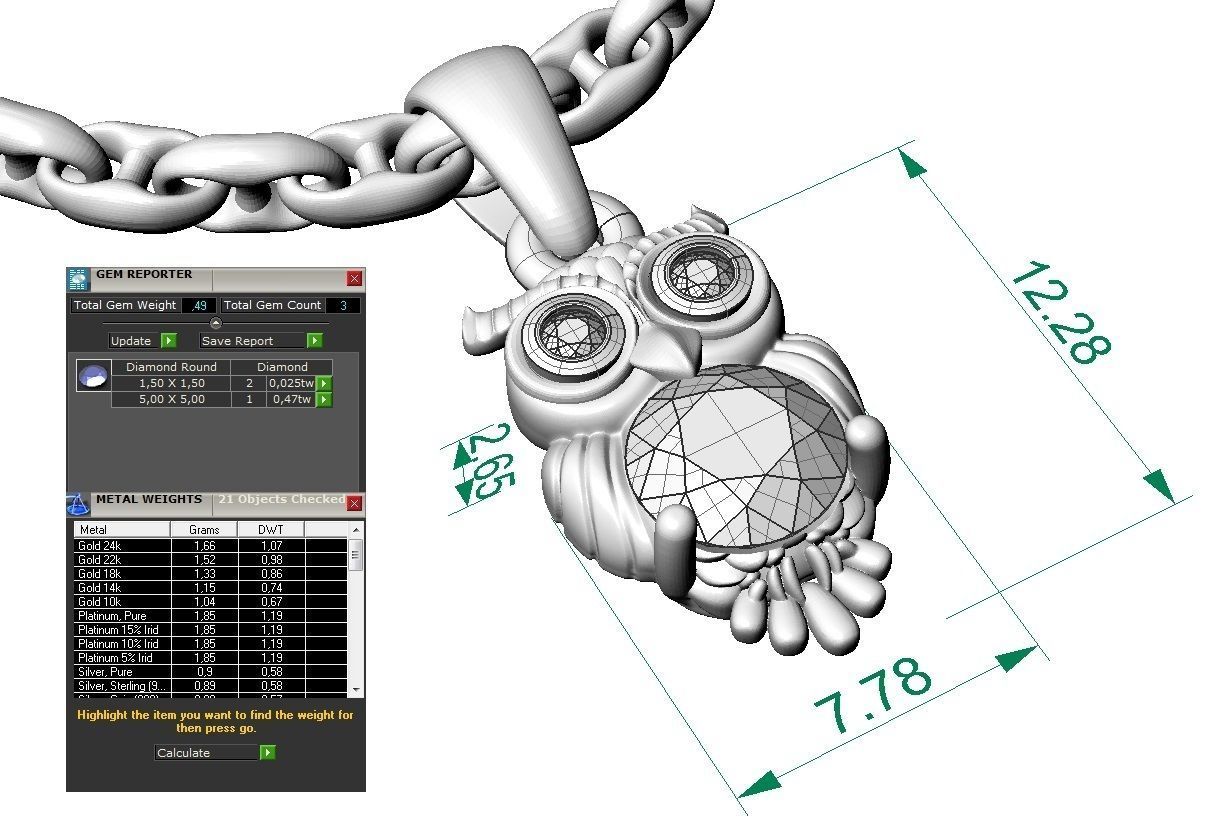Click the 0,025tw weight cell
Image resolution: width=1222 pixels, height=834 pixels.
pos(291,384)
